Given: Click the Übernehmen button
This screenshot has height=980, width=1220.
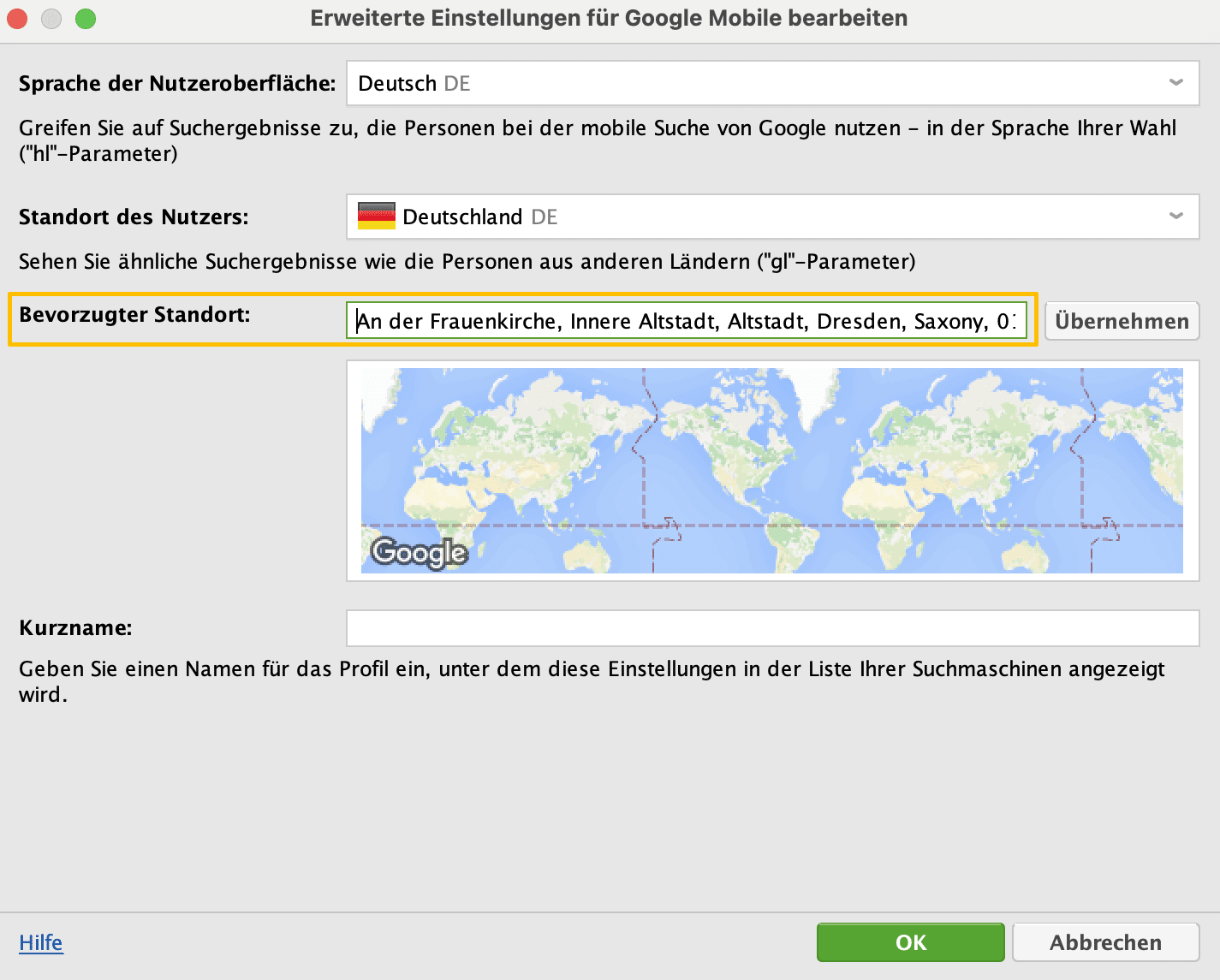Looking at the screenshot, I should [x=1122, y=321].
